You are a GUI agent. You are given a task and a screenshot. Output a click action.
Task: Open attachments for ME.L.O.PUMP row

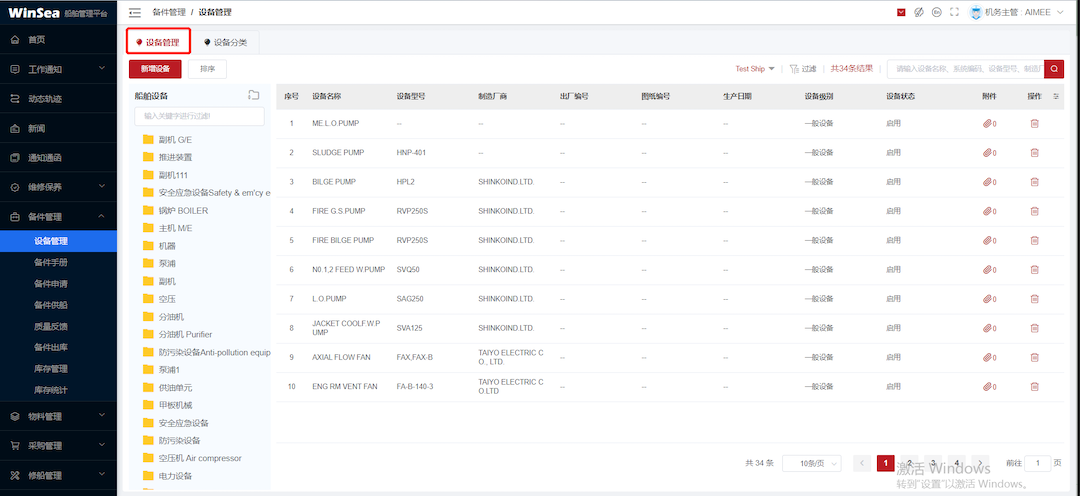[x=989, y=123]
